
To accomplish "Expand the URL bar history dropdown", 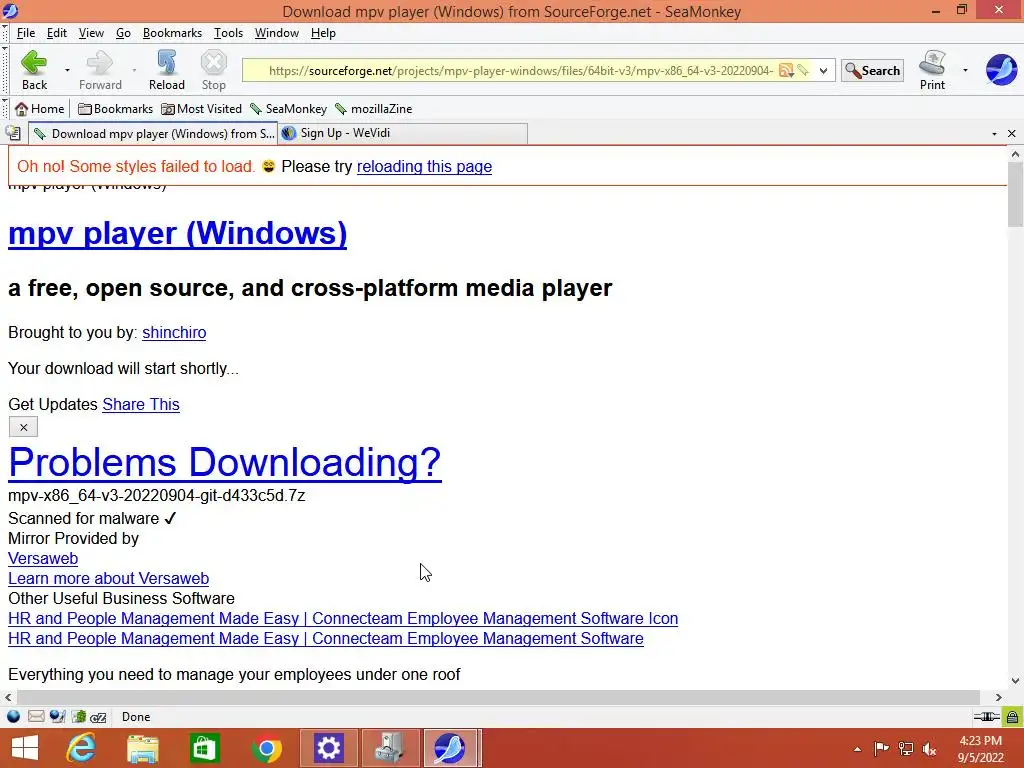I will 824,71.
